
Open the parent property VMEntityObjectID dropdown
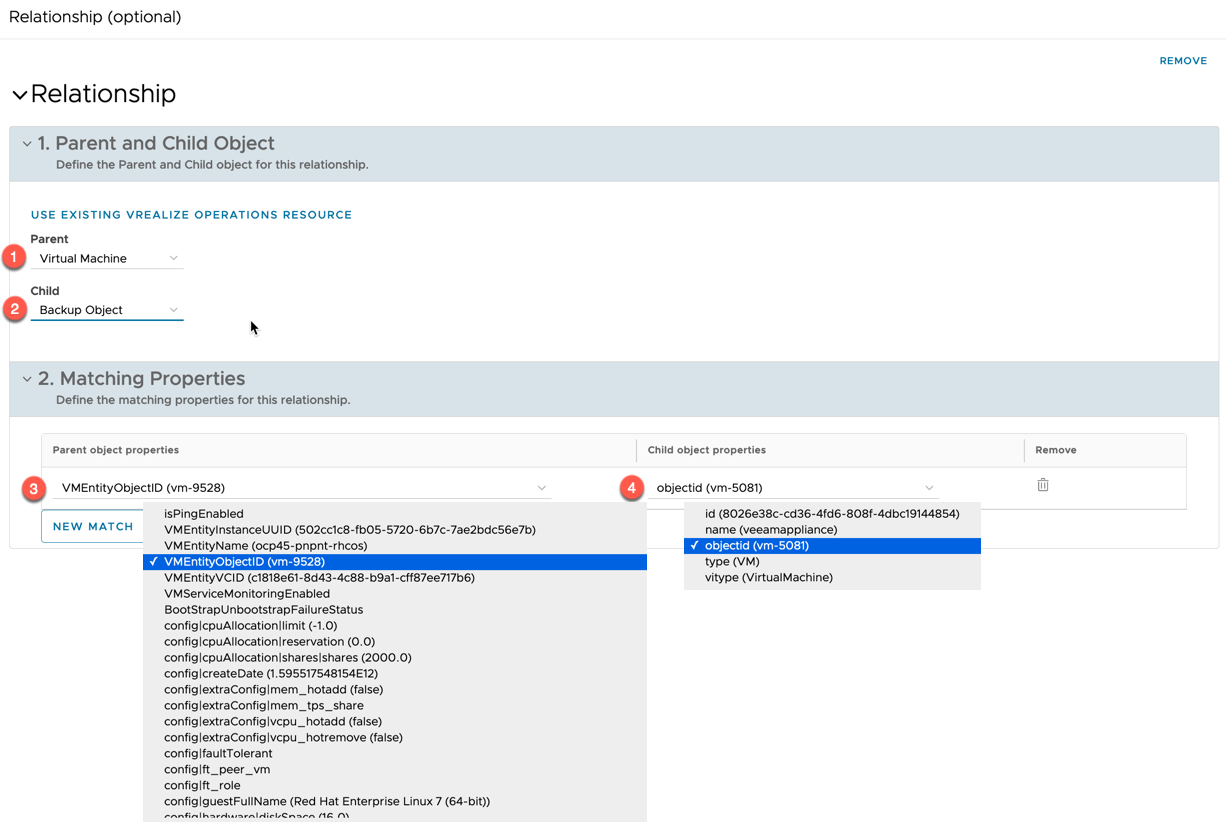pos(302,488)
